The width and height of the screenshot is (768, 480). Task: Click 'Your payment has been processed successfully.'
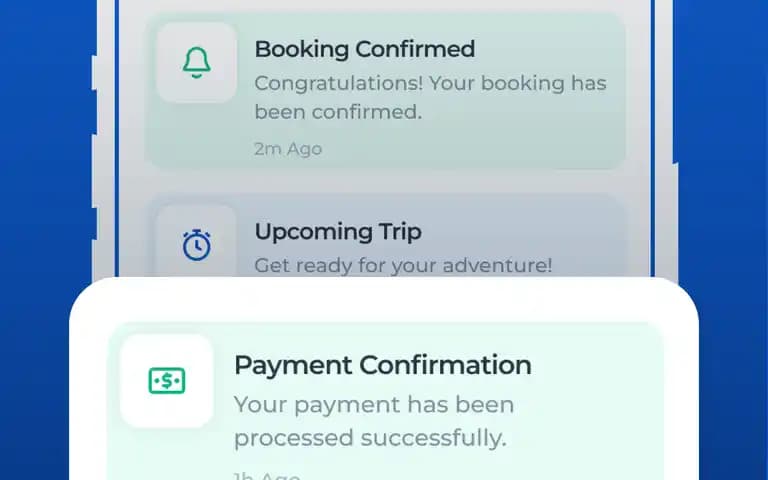tap(374, 421)
